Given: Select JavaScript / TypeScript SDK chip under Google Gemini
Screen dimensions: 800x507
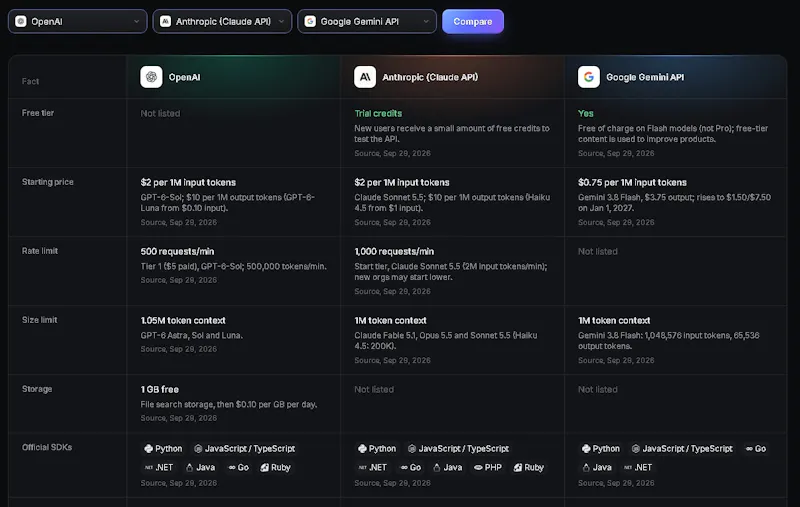Looking at the screenshot, I should [683, 449].
